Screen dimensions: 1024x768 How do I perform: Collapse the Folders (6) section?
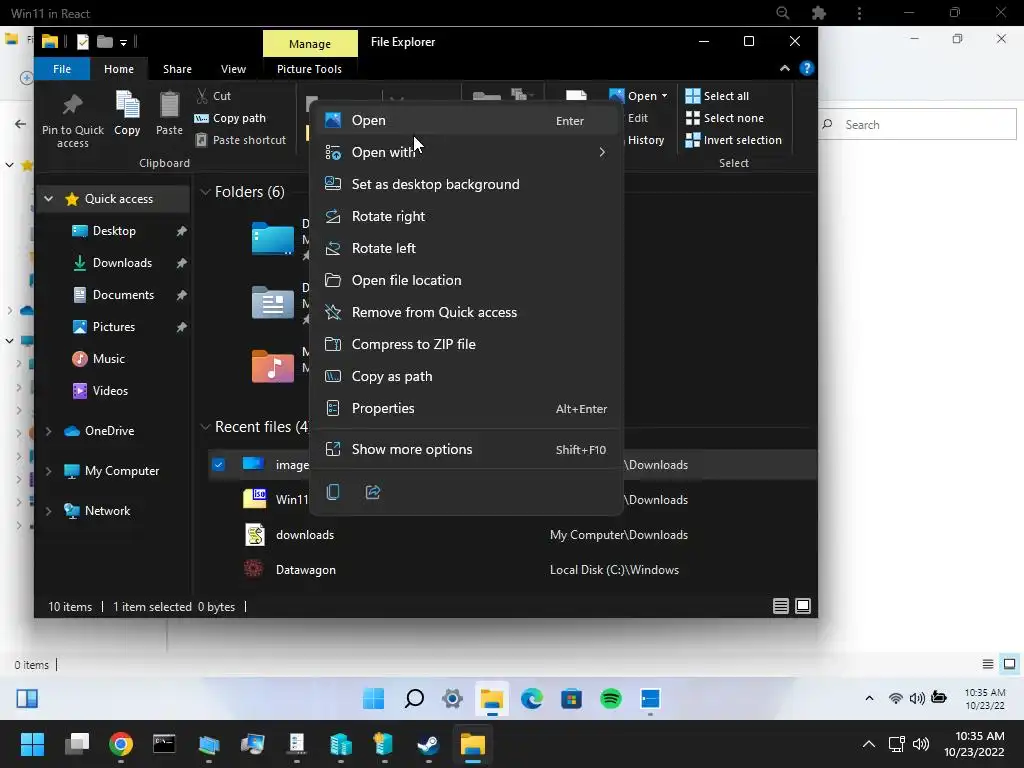coord(205,191)
